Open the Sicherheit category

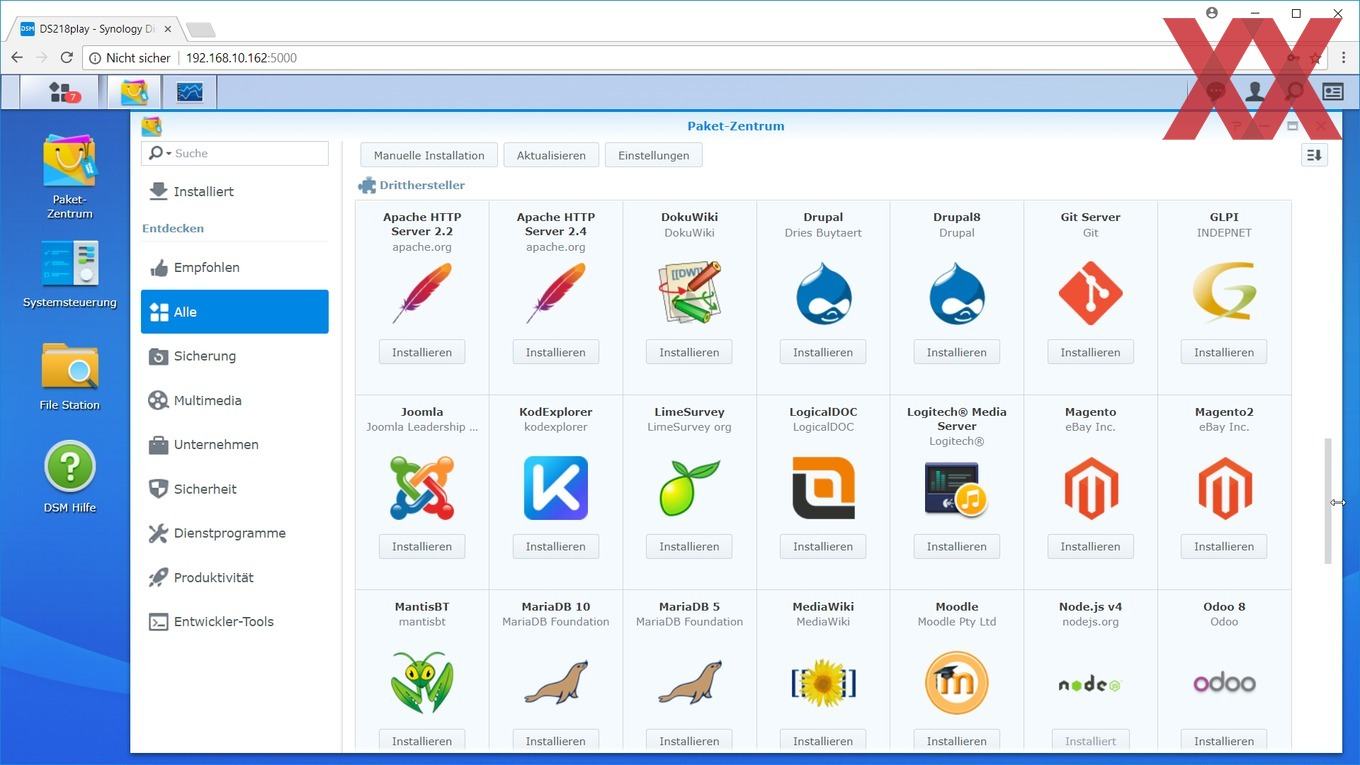click(x=234, y=489)
